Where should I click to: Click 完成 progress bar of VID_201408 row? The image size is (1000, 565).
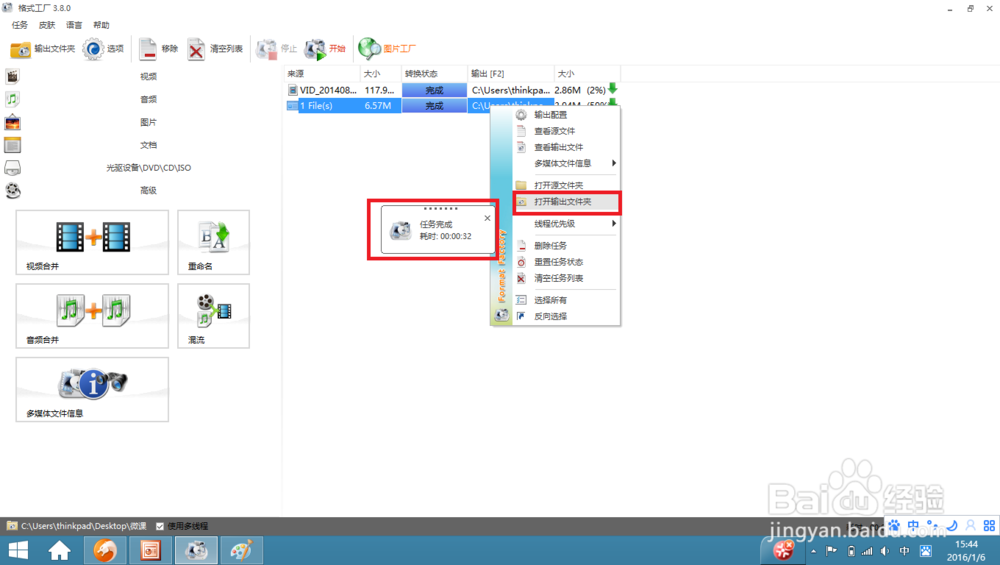(x=434, y=91)
